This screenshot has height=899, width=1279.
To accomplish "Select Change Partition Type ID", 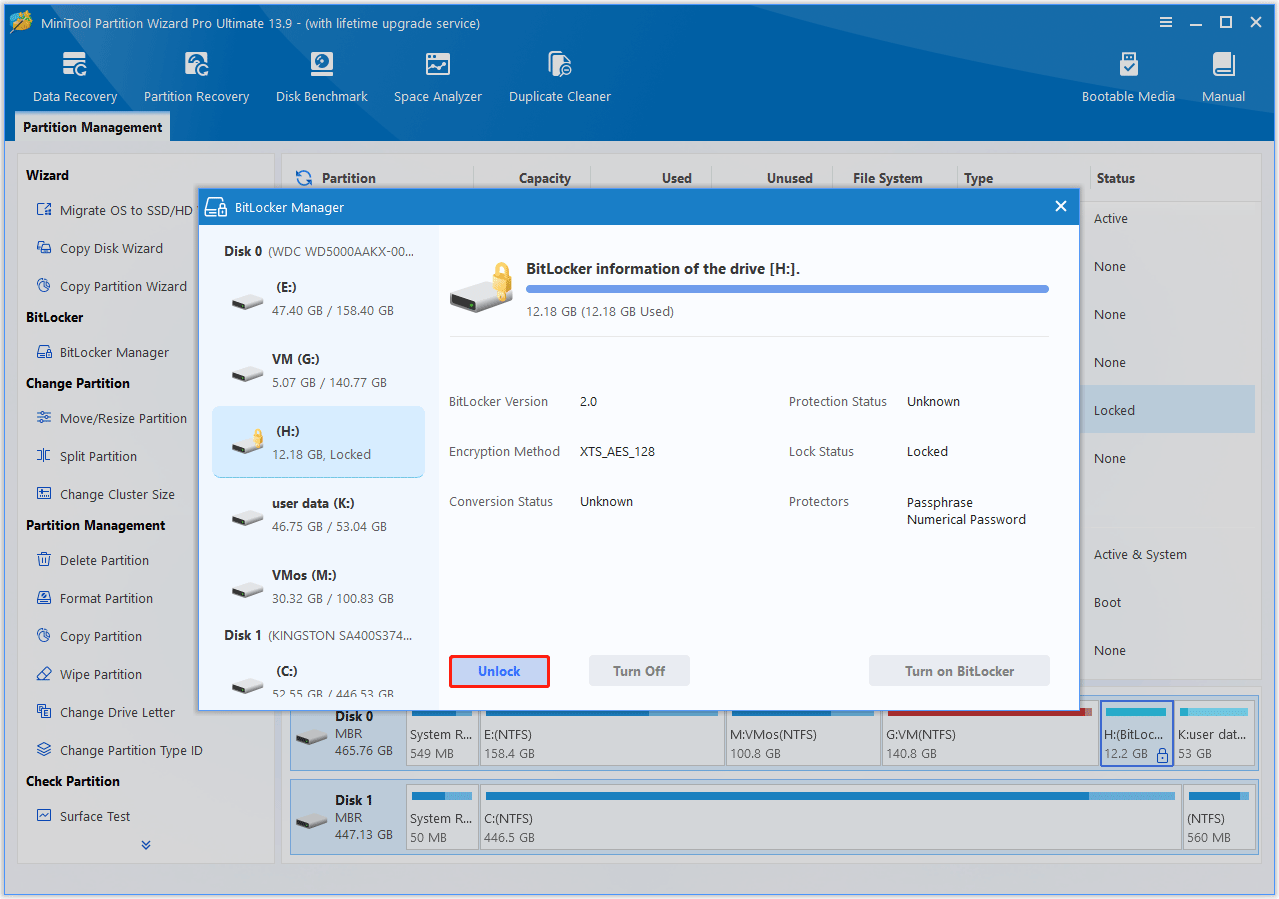I will click(x=119, y=750).
